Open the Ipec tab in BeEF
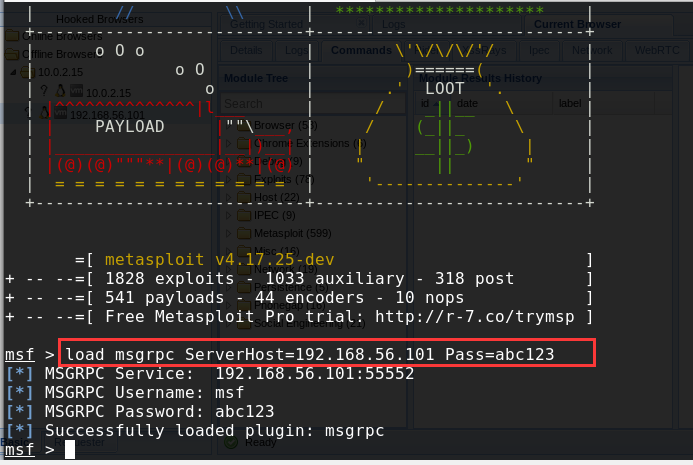Screen dimensions: 693x465 click(x=539, y=50)
